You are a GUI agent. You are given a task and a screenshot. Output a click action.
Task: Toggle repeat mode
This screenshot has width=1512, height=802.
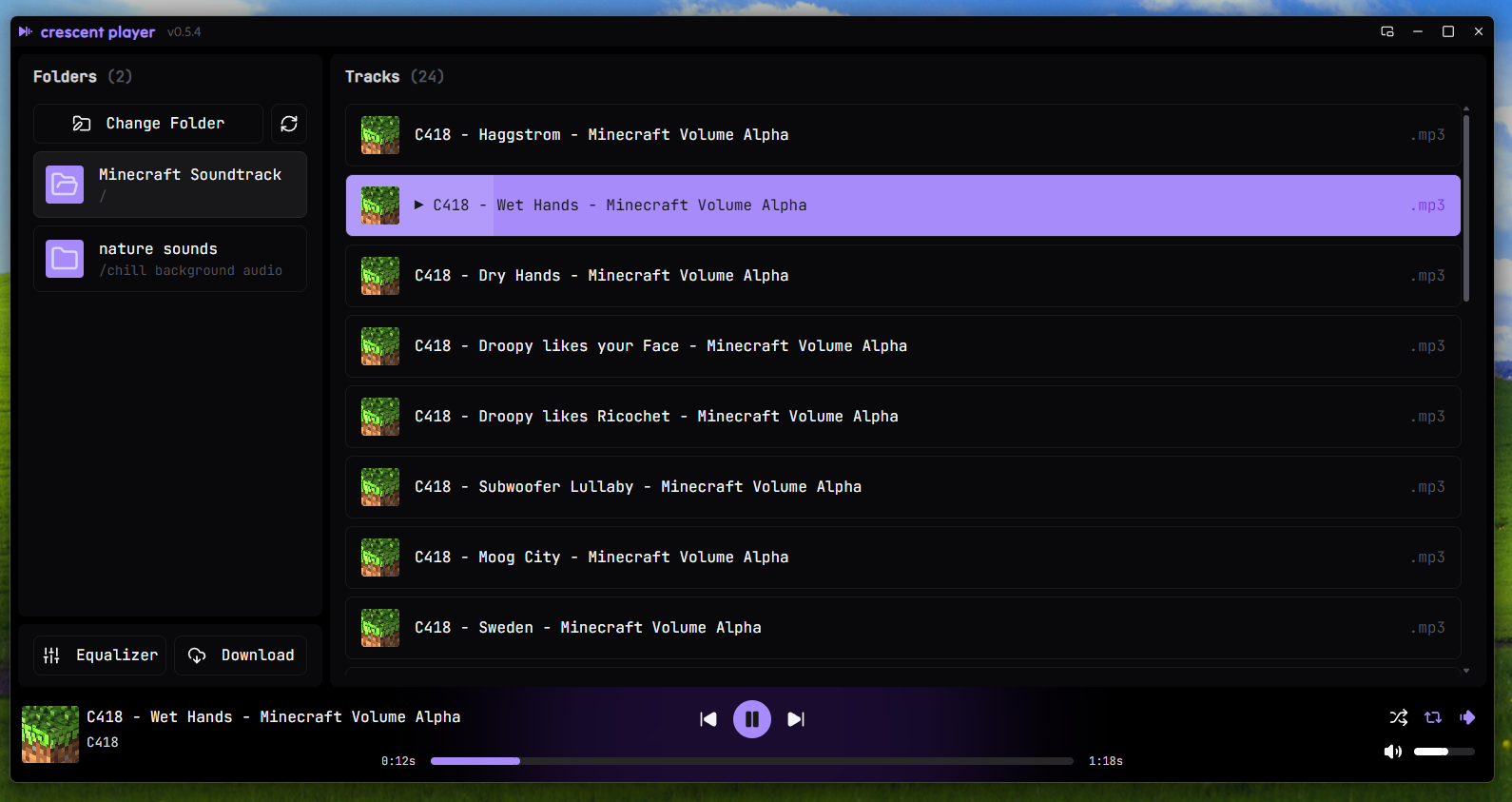(1433, 717)
